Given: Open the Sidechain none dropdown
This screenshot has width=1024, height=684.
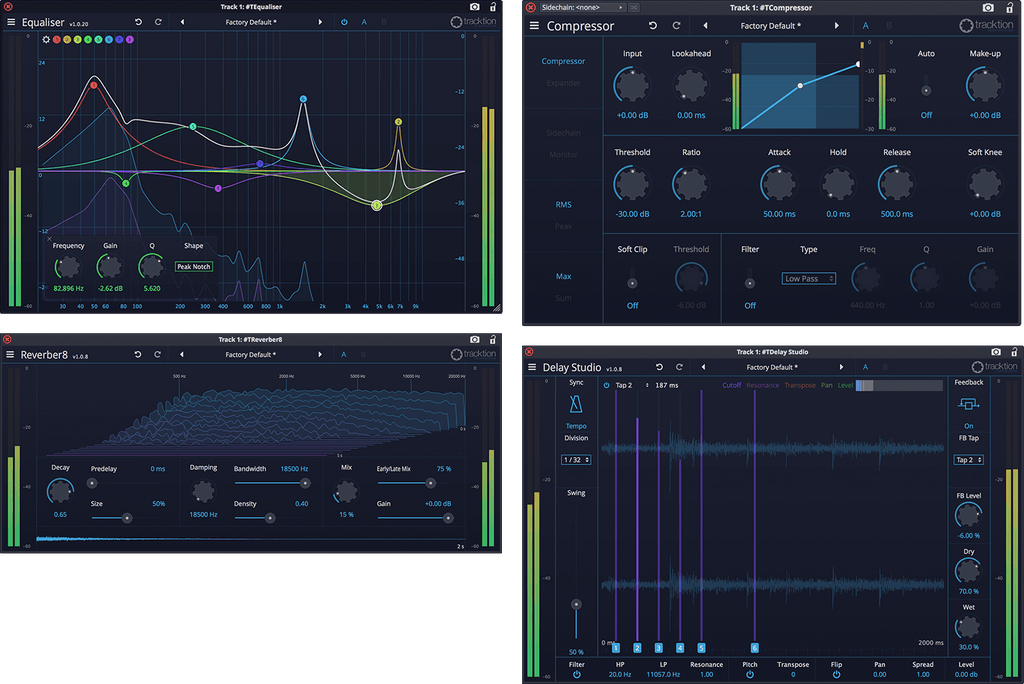Looking at the screenshot, I should 583,7.
